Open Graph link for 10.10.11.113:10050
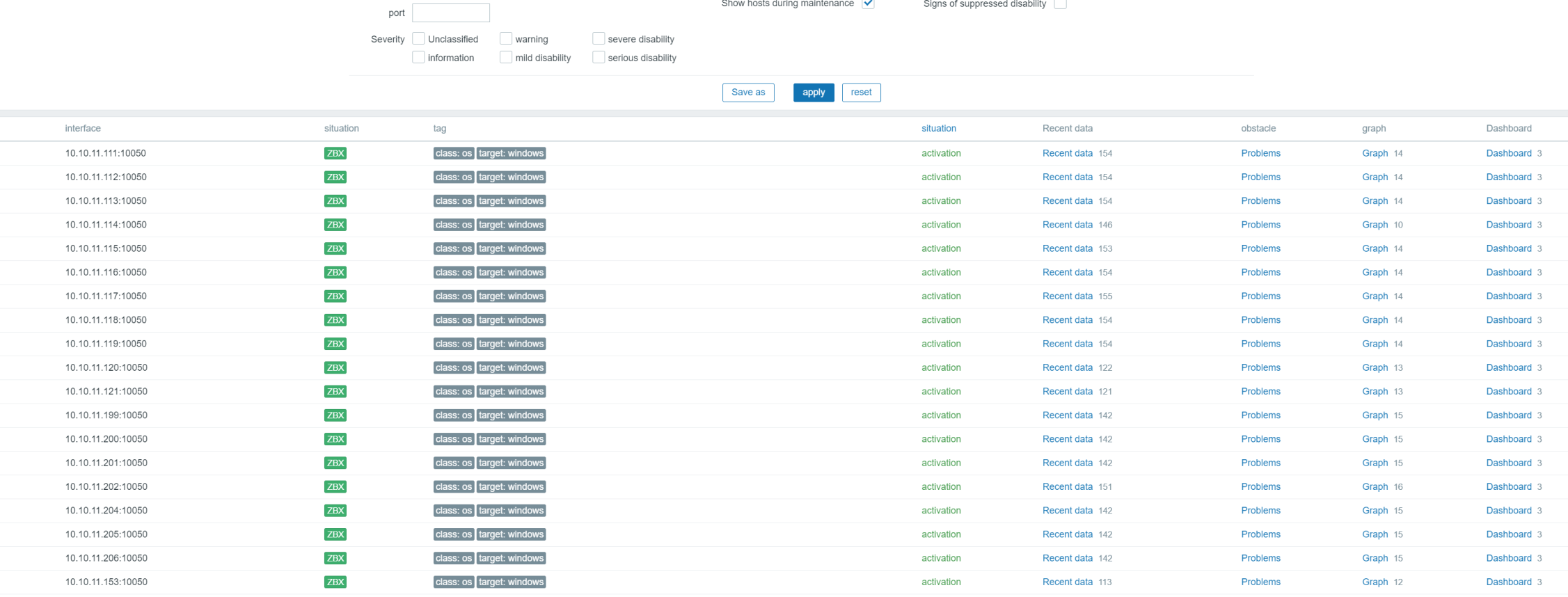Viewport: 1568px width, 597px height. tap(1375, 201)
